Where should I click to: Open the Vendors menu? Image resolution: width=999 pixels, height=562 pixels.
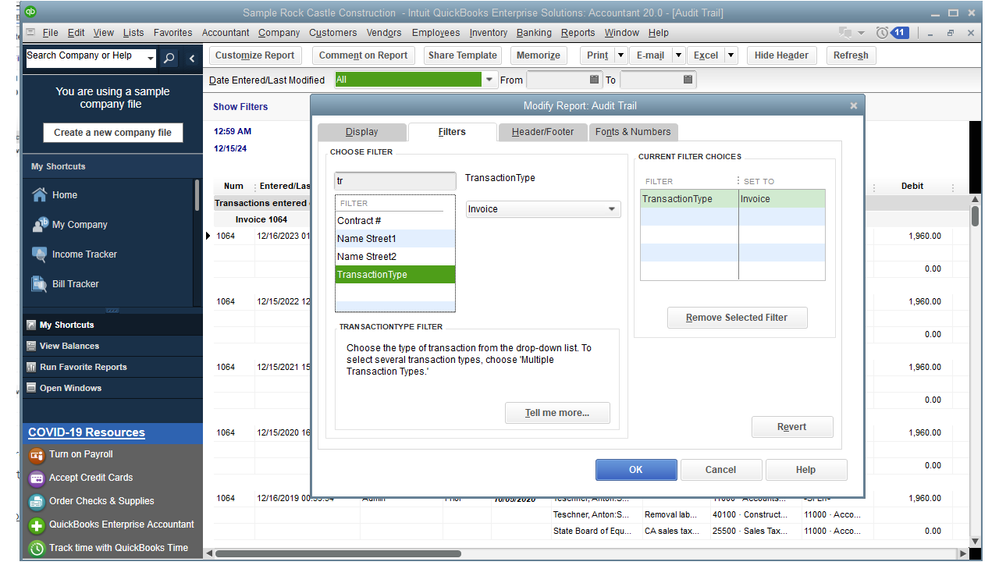(384, 32)
